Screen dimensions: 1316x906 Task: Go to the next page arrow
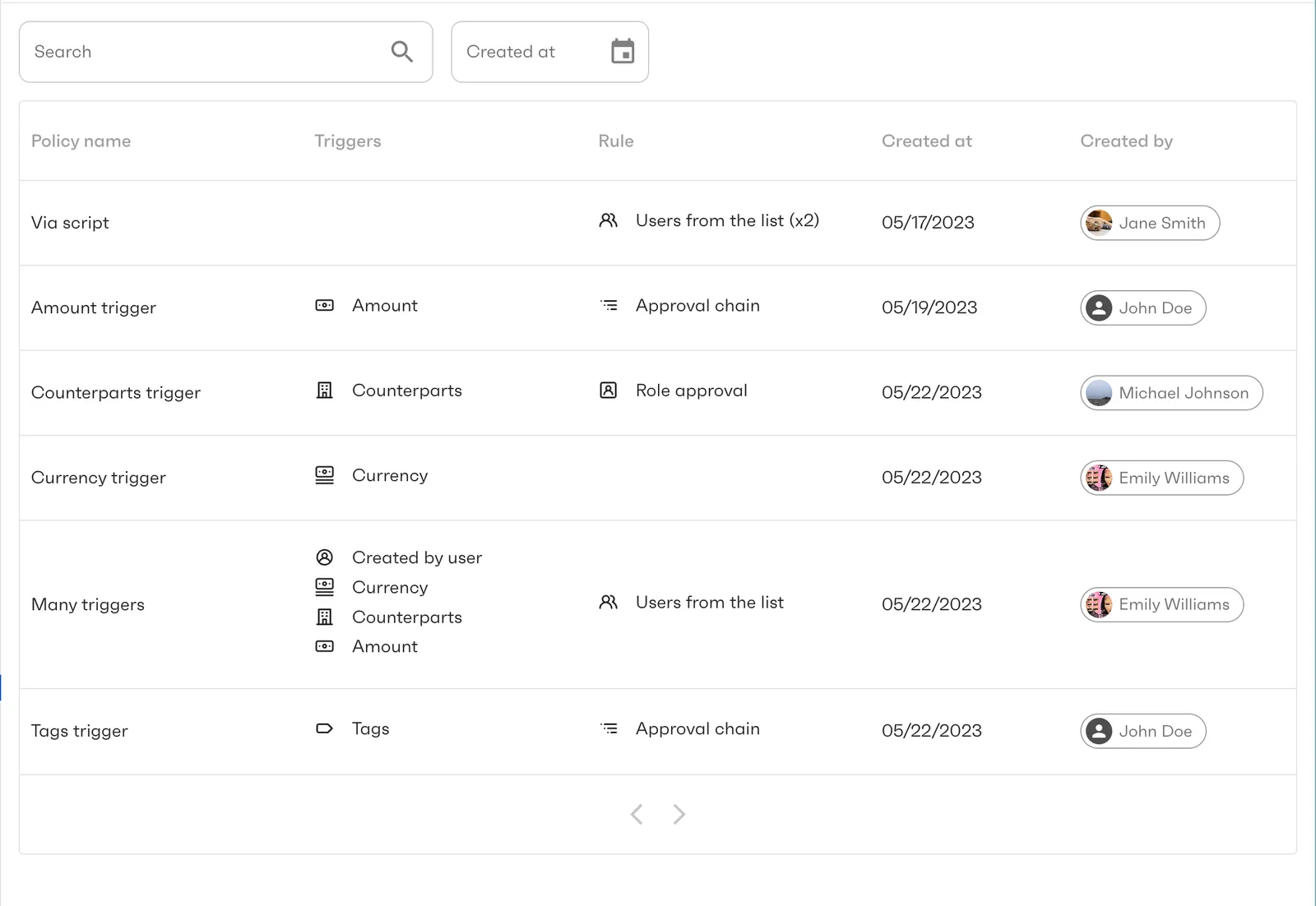(x=679, y=814)
